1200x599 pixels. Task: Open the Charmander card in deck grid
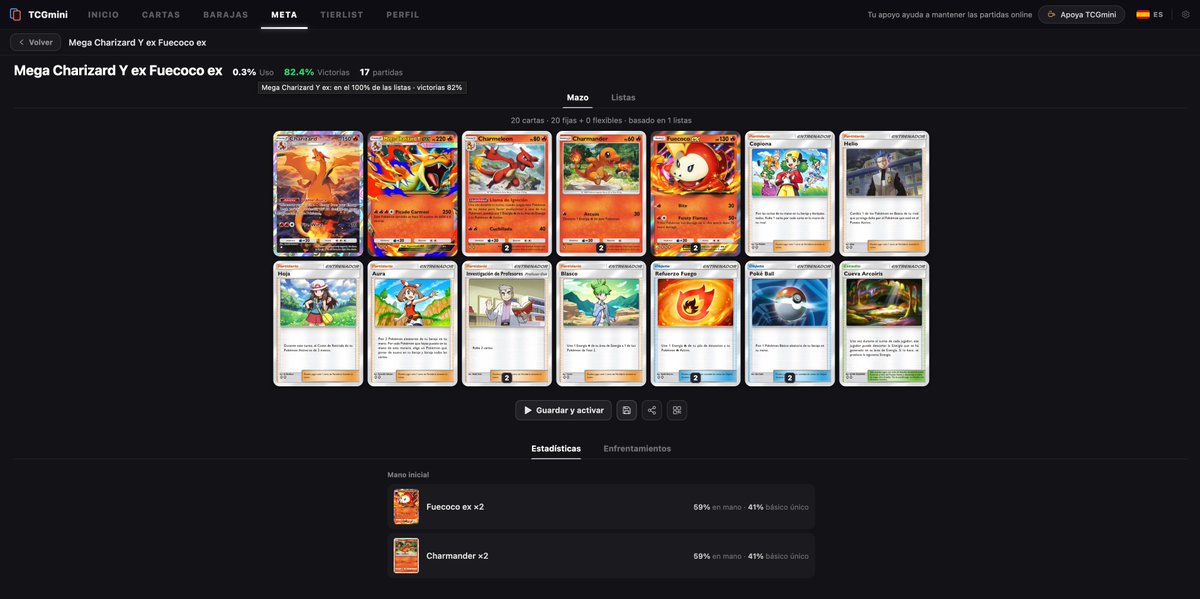tap(601, 193)
